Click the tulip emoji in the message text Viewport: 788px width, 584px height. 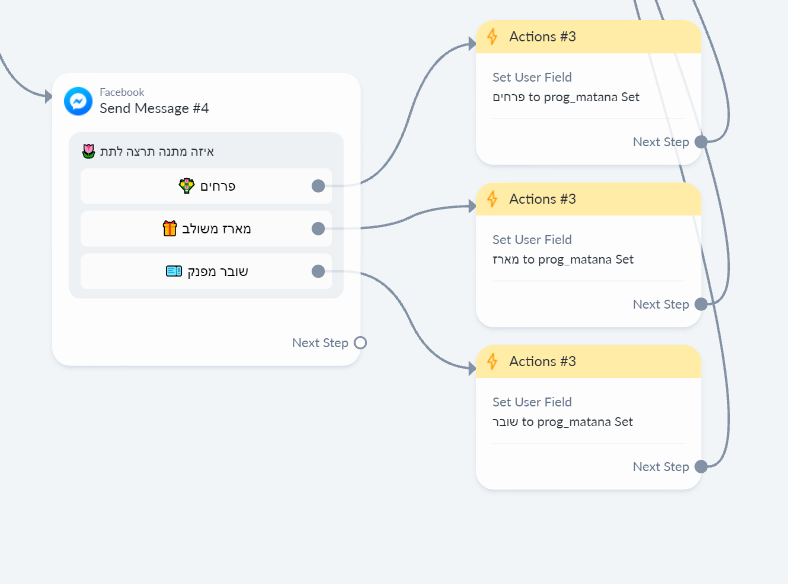(89, 151)
